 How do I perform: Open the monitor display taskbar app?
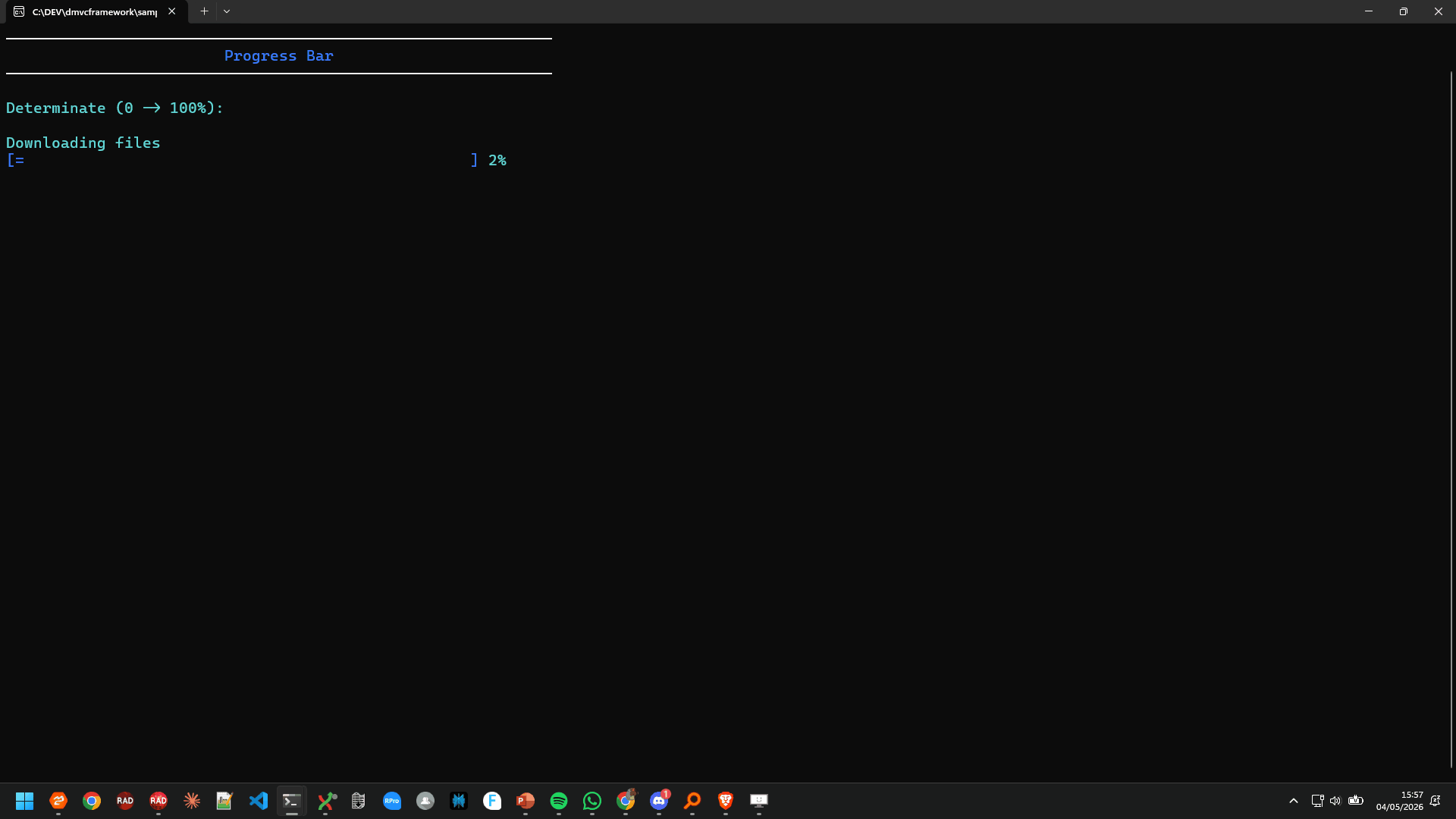tap(759, 801)
